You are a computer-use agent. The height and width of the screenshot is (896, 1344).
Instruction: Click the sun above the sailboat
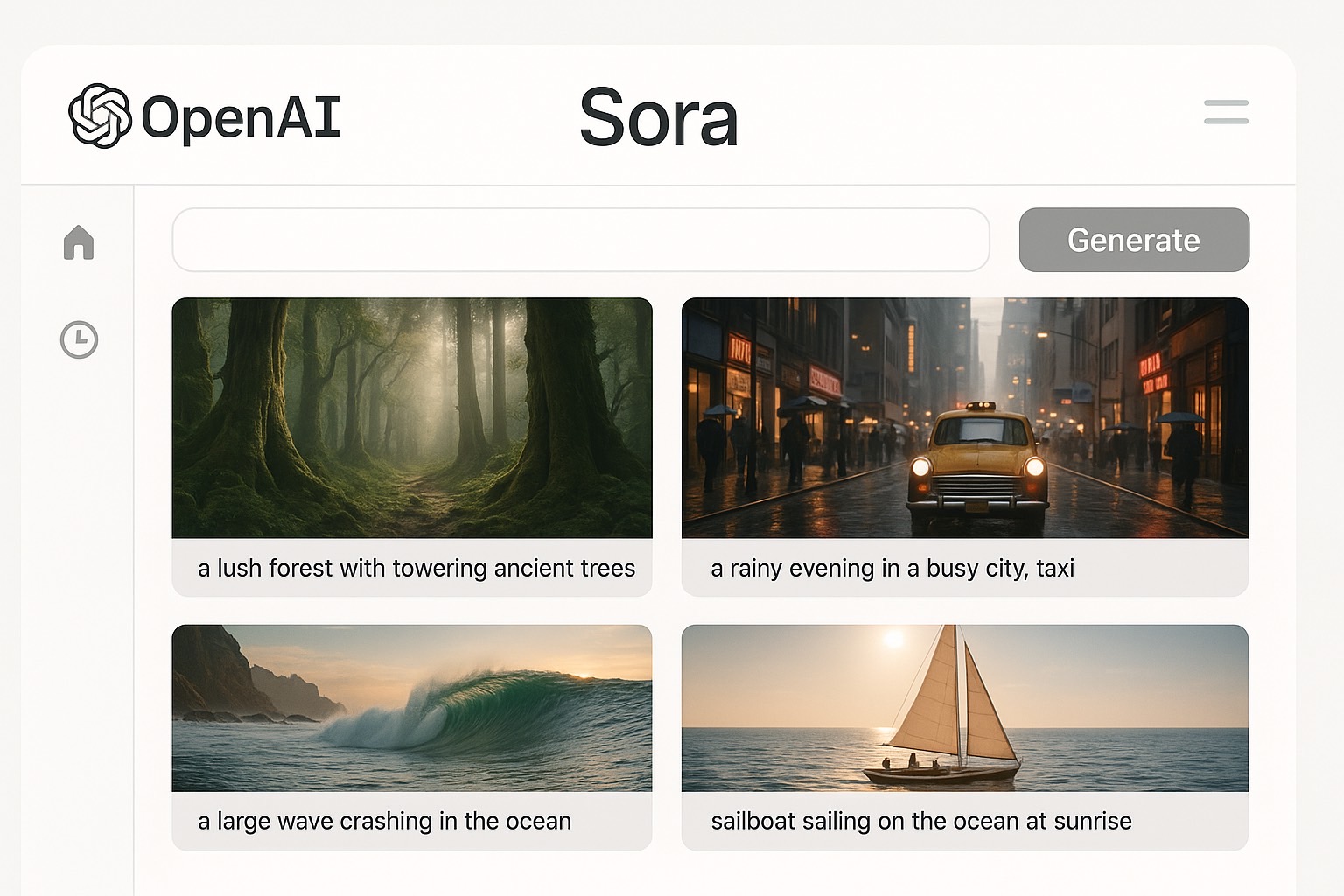[893, 640]
